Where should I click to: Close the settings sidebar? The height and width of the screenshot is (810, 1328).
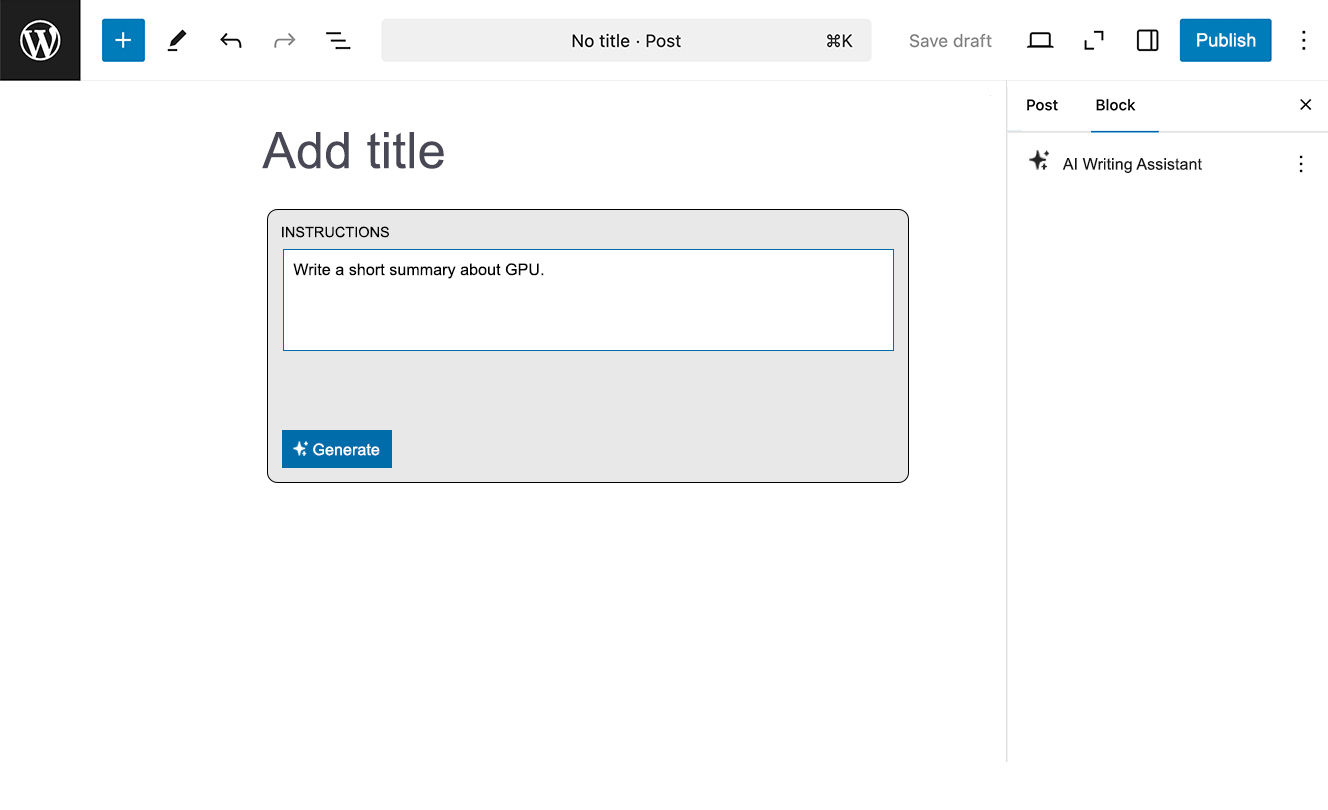(x=1305, y=105)
